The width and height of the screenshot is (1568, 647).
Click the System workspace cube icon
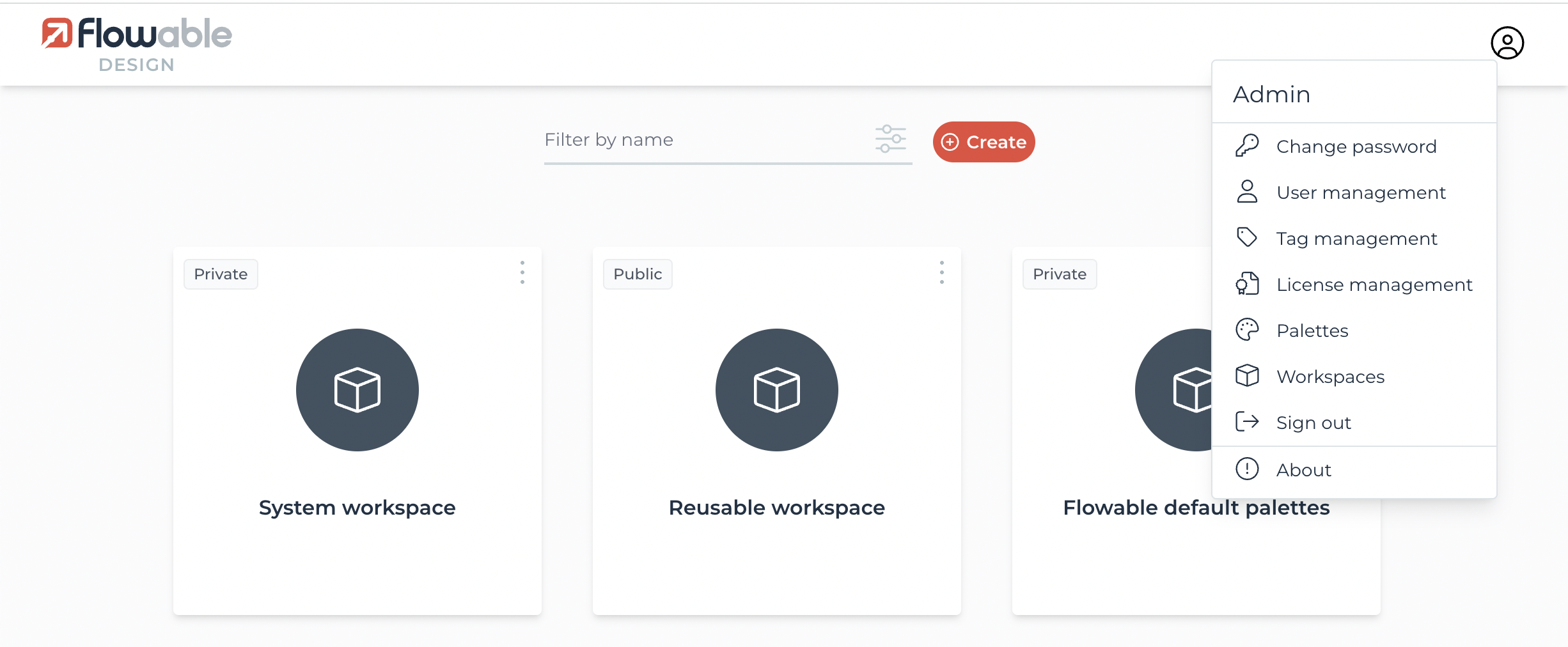[x=357, y=390]
